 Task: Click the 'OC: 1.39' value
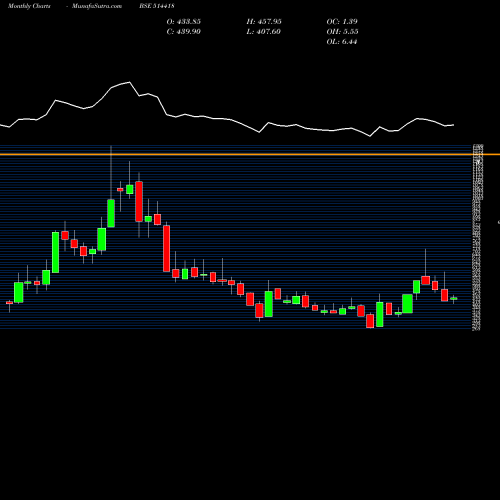tap(342, 22)
